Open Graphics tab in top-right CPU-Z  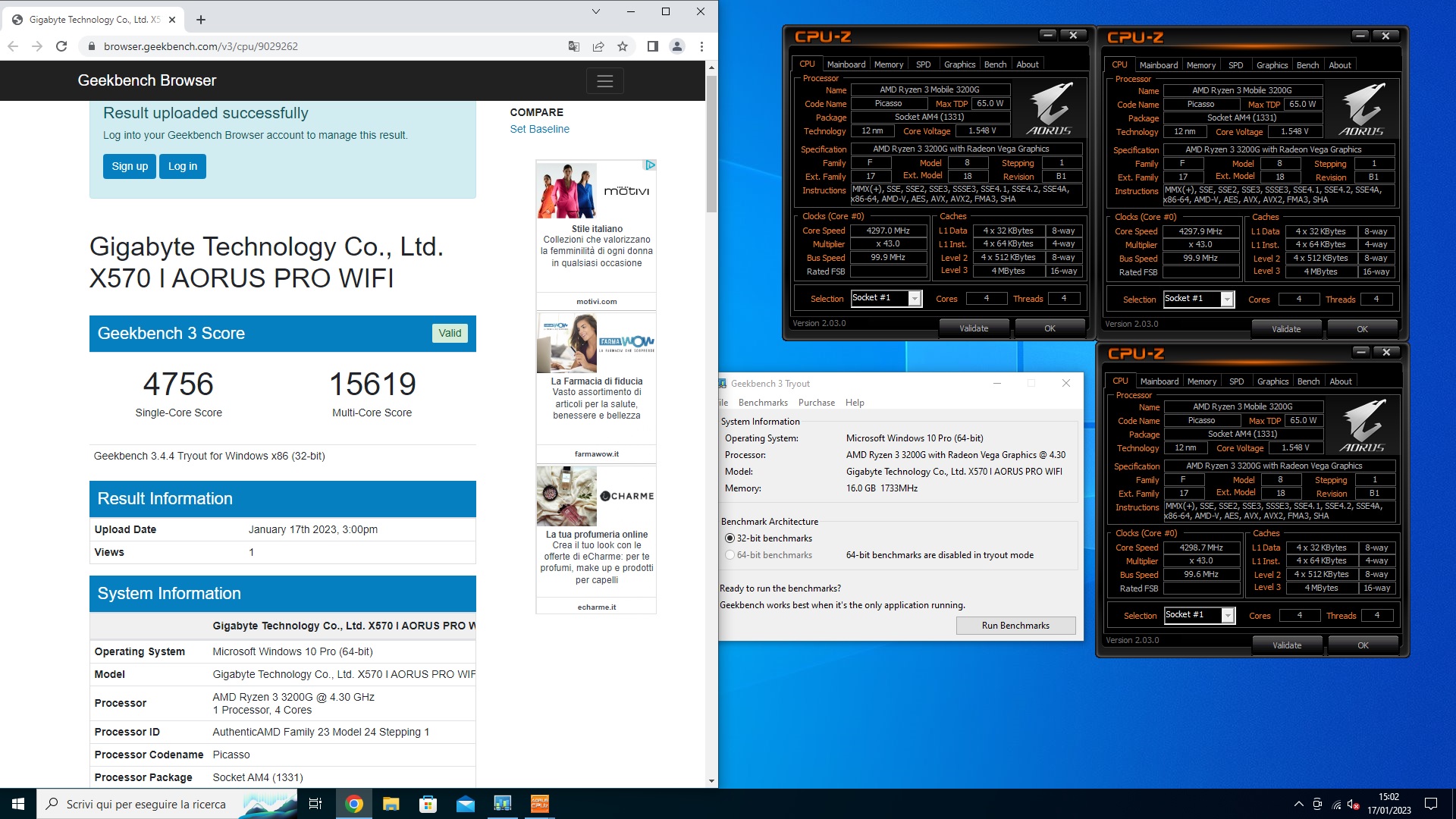click(1272, 65)
